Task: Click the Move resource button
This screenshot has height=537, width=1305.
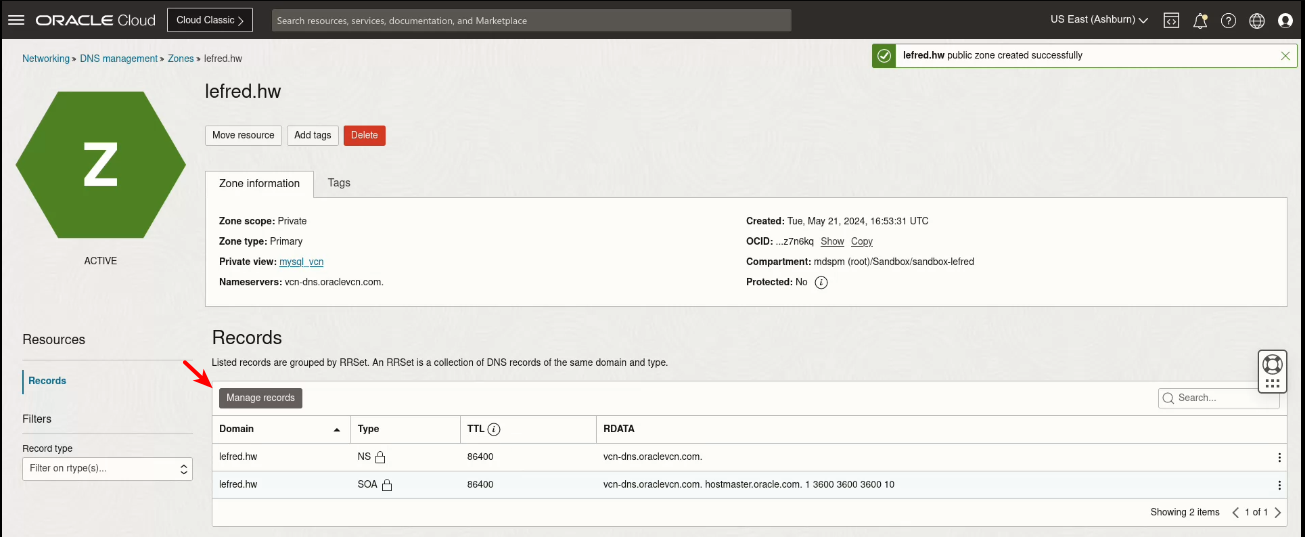Action: 243,135
